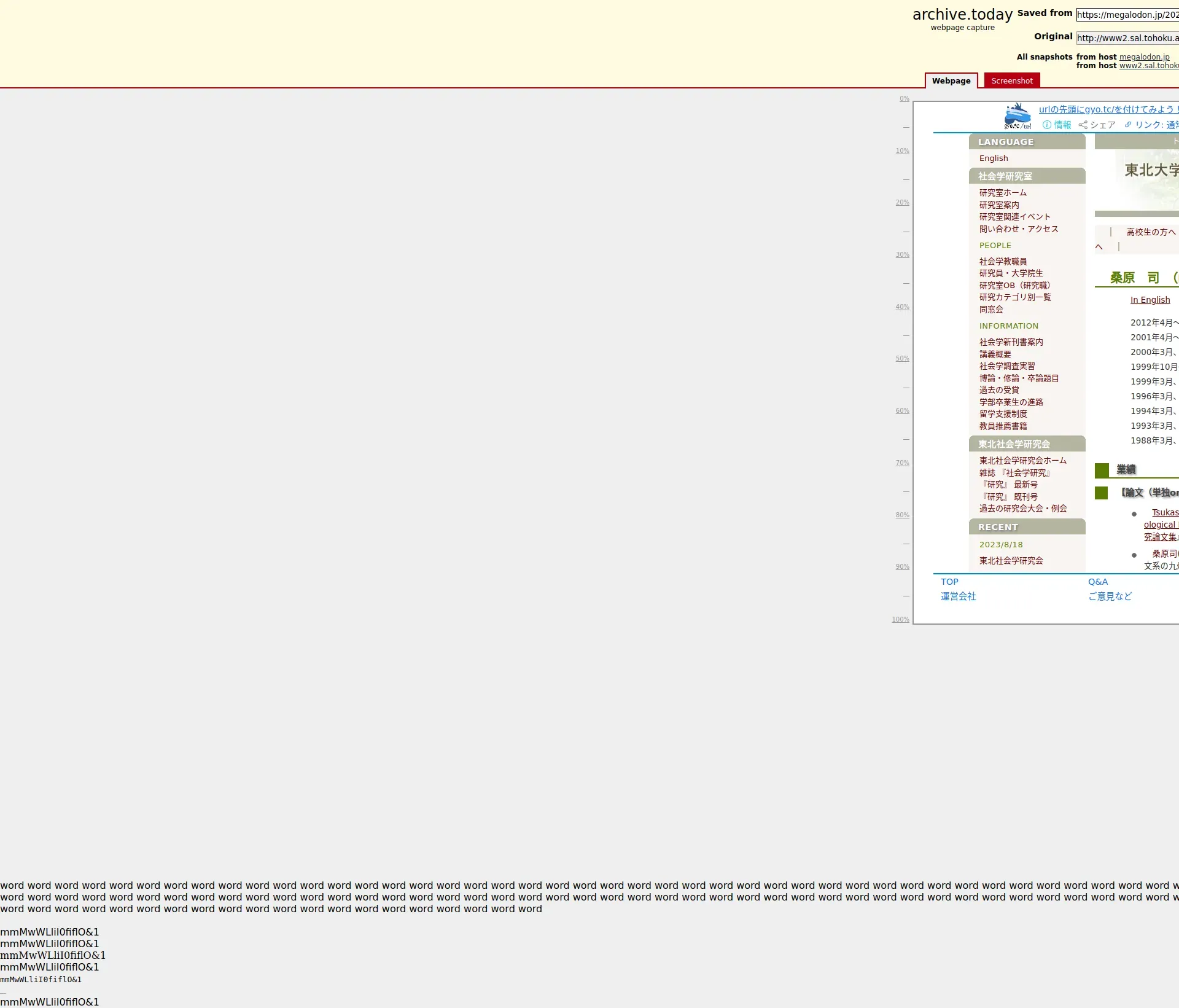
Task: Open the 研究室ホーム sidebar link
Action: pyautogui.click(x=1003, y=193)
